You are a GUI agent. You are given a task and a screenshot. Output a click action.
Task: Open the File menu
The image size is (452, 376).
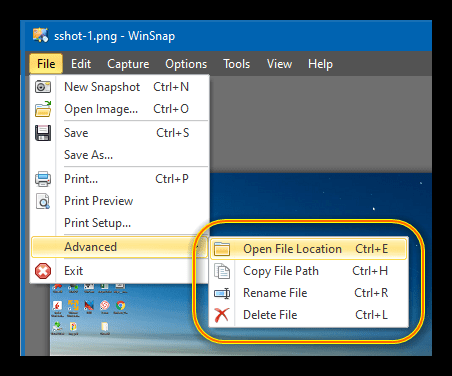tap(46, 64)
